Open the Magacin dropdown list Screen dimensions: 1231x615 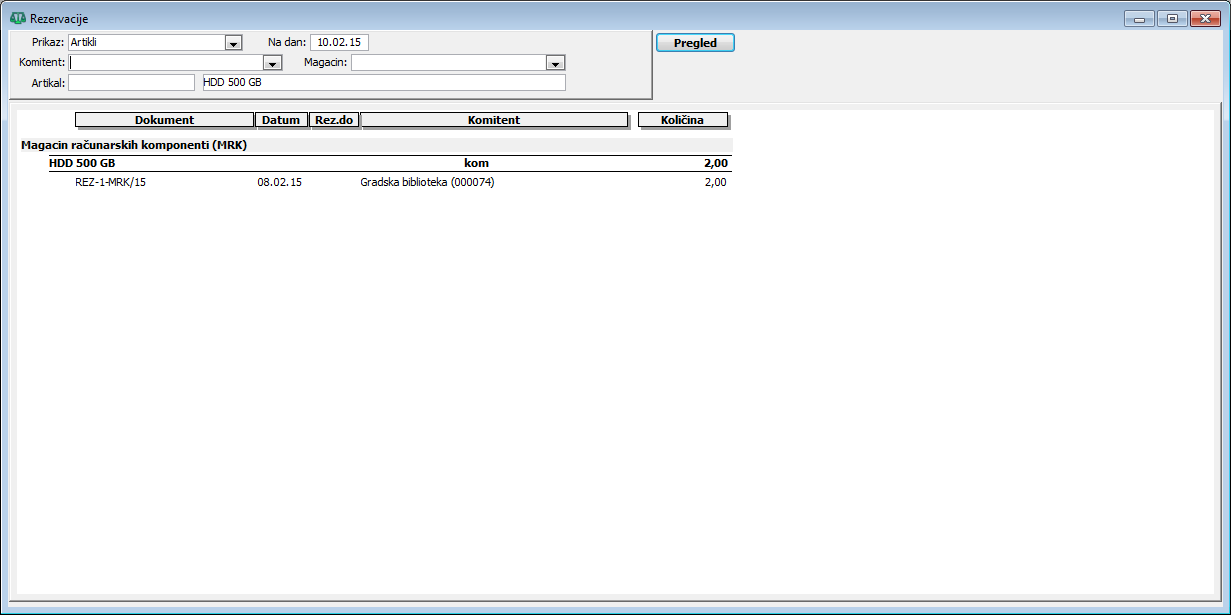pos(556,63)
